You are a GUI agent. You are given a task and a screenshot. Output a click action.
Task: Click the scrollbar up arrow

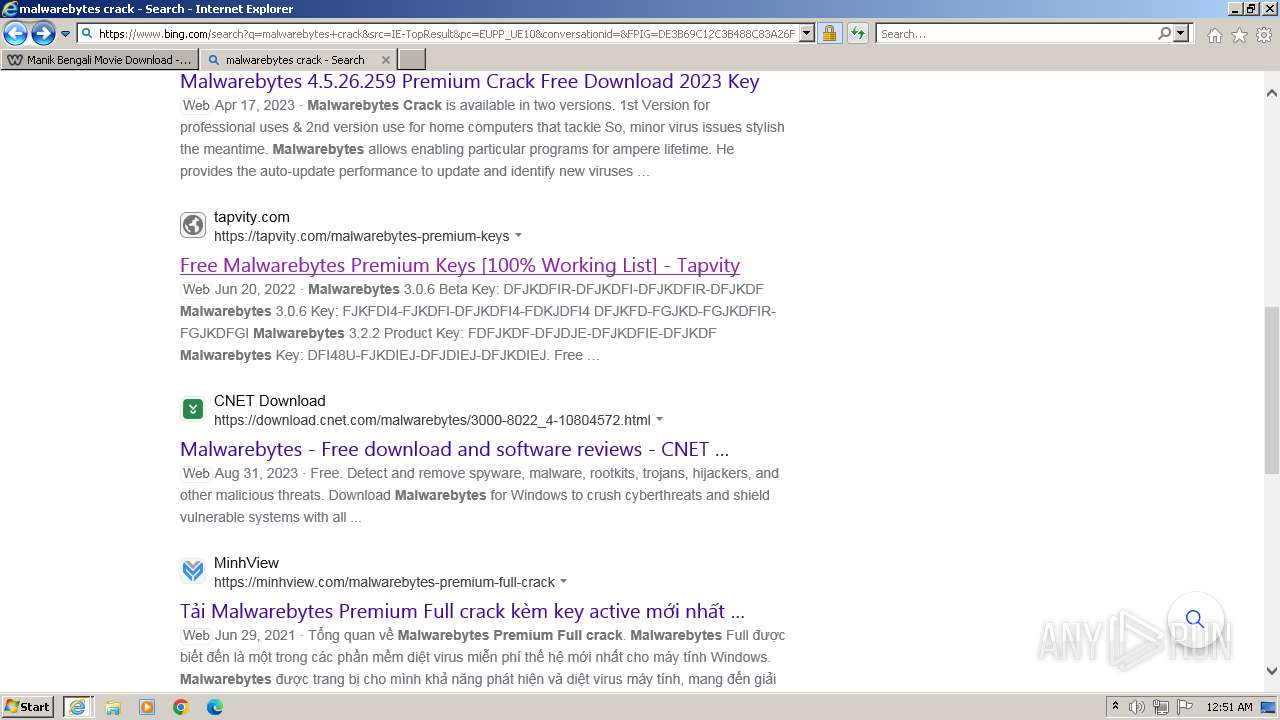coord(1272,93)
